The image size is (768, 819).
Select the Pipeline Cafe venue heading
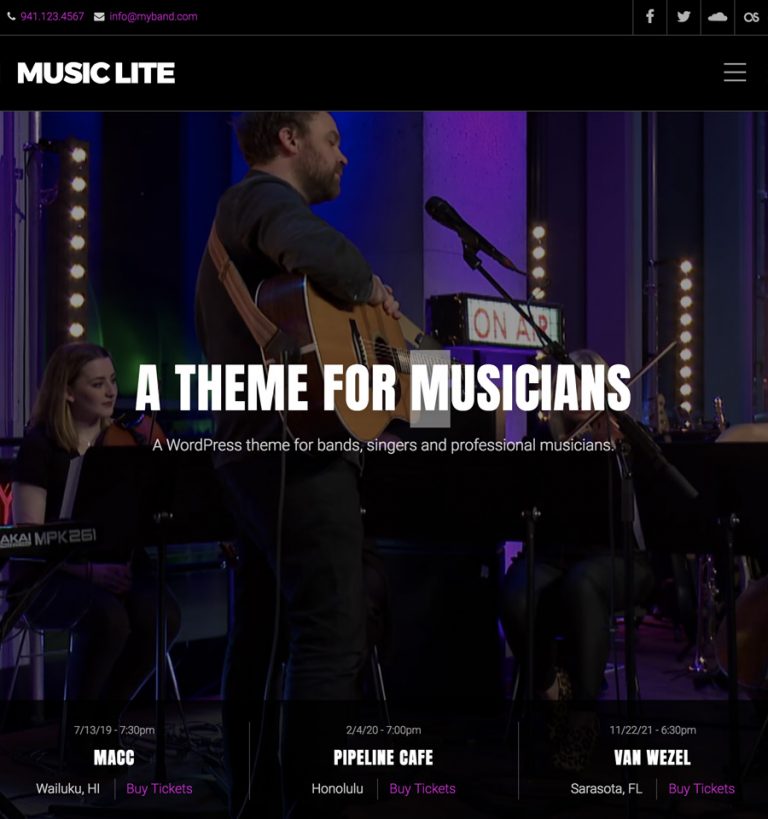click(383, 757)
